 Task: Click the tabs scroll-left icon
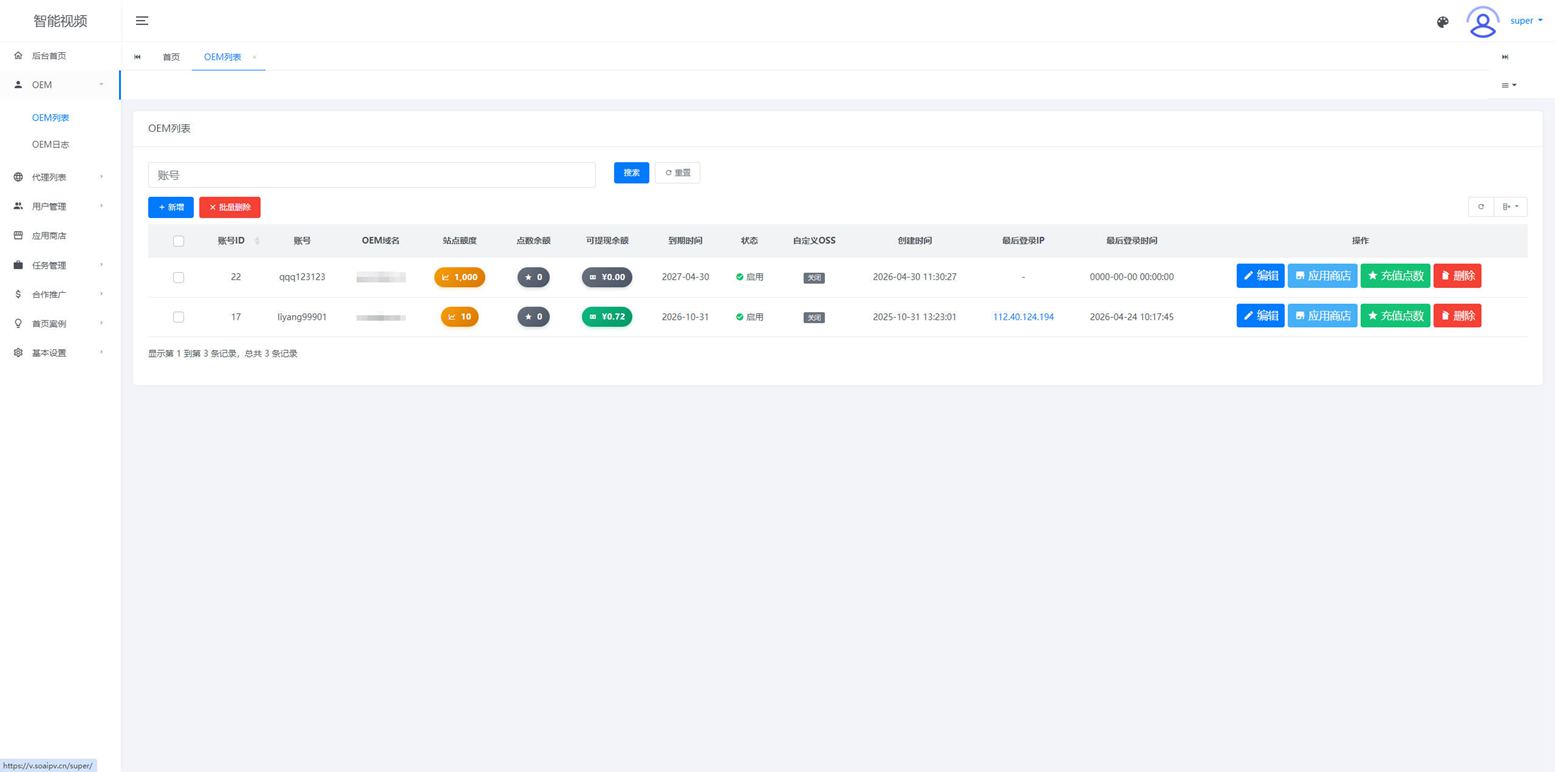coord(137,57)
